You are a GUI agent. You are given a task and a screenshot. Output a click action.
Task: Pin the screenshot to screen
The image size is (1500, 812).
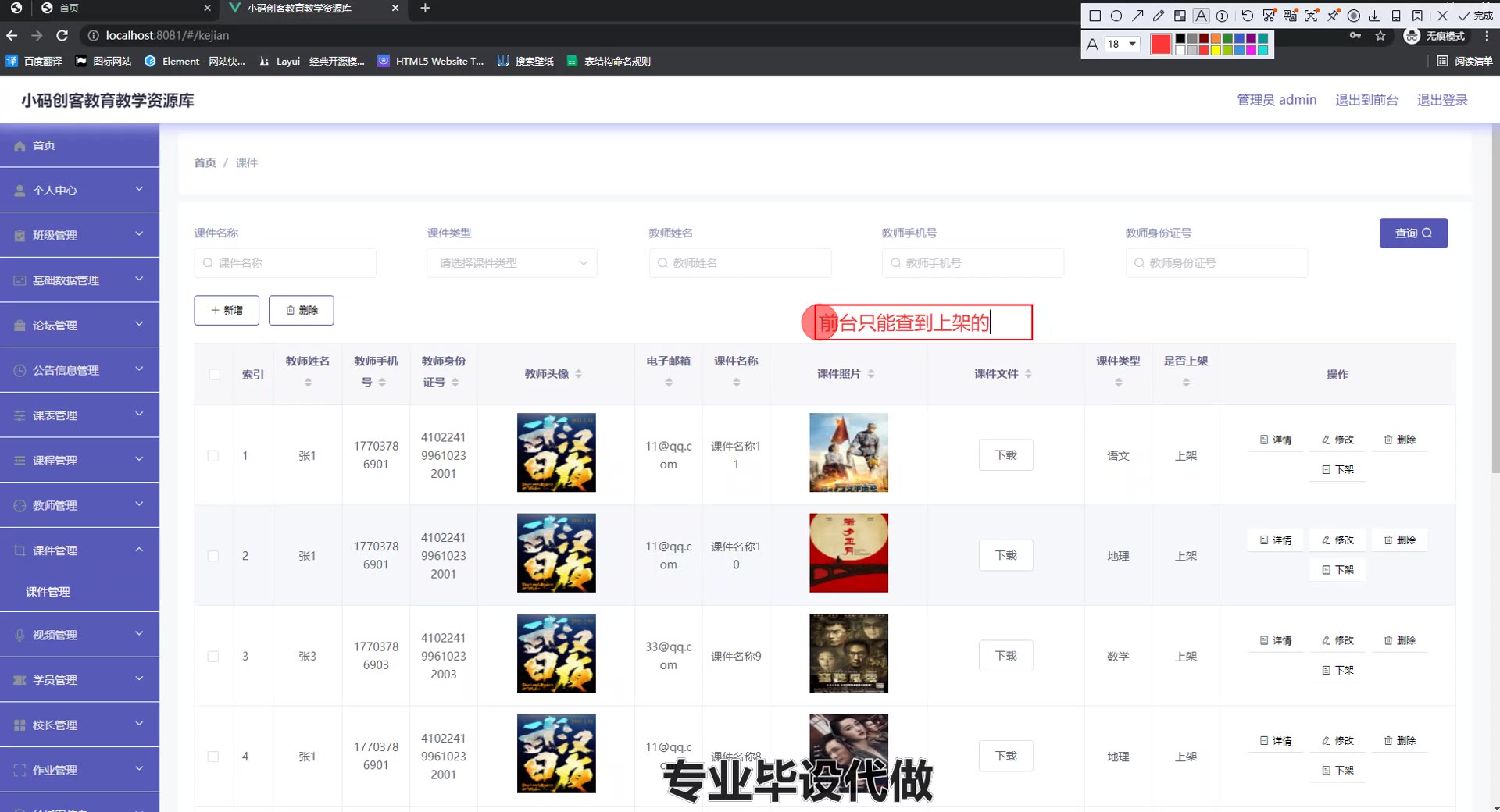[x=1333, y=16]
